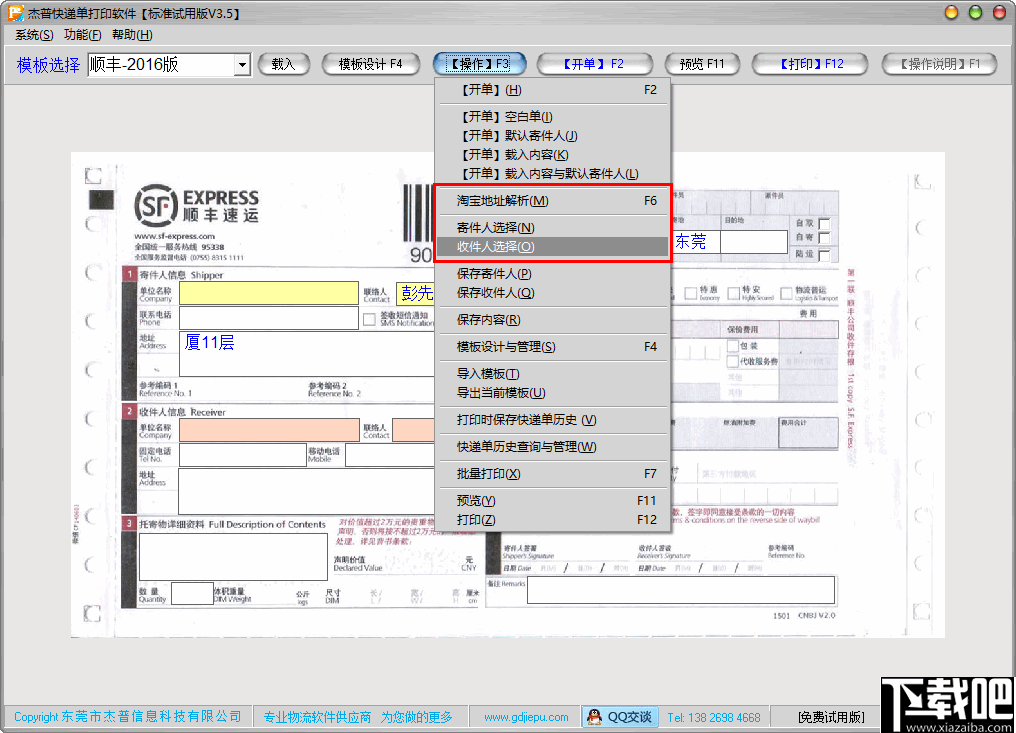Select 打印(Z) F12 menu item
Image resolution: width=1016 pixels, height=733 pixels.
pos(553,520)
